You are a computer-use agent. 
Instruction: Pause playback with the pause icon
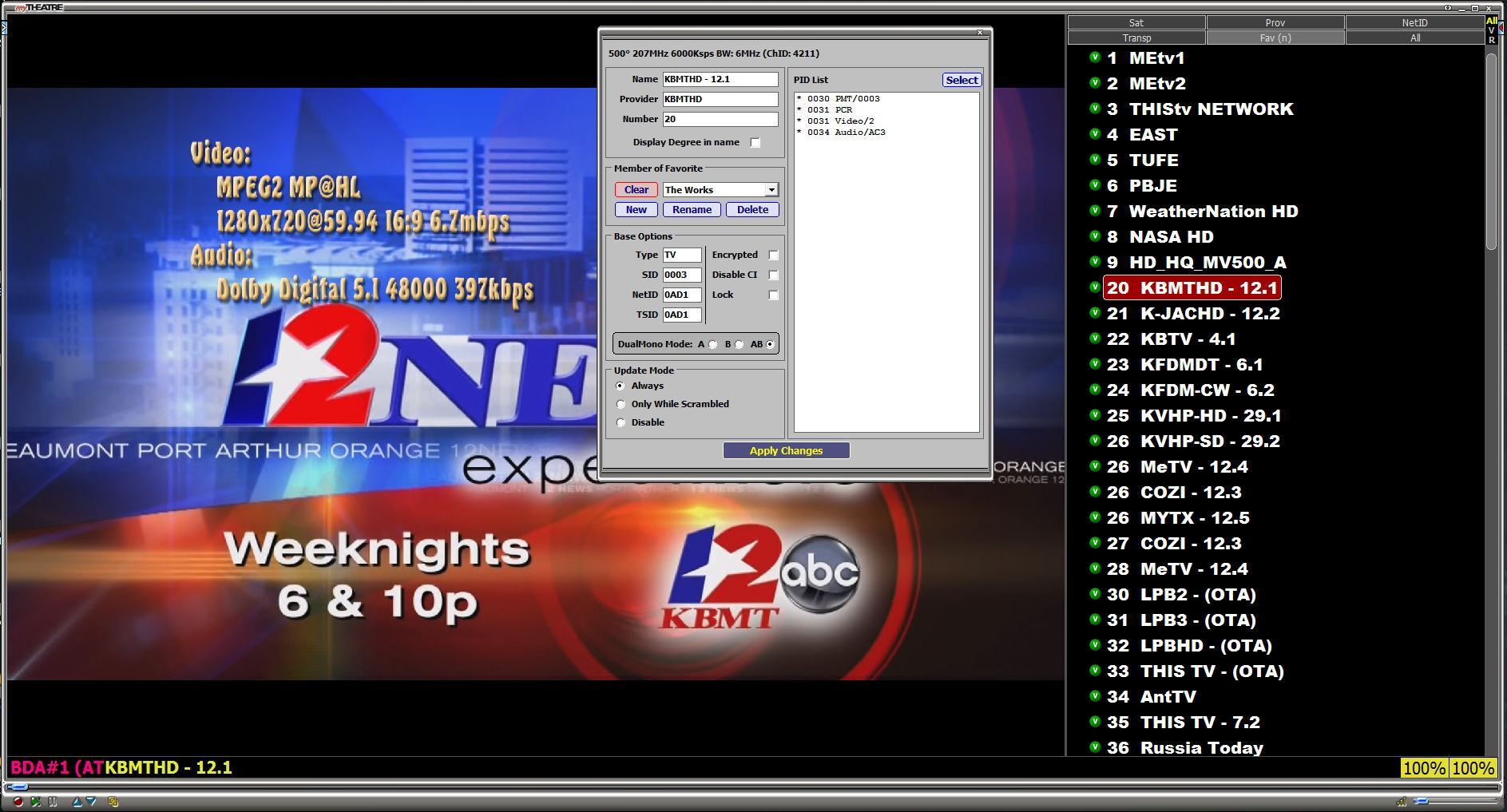pos(53,802)
